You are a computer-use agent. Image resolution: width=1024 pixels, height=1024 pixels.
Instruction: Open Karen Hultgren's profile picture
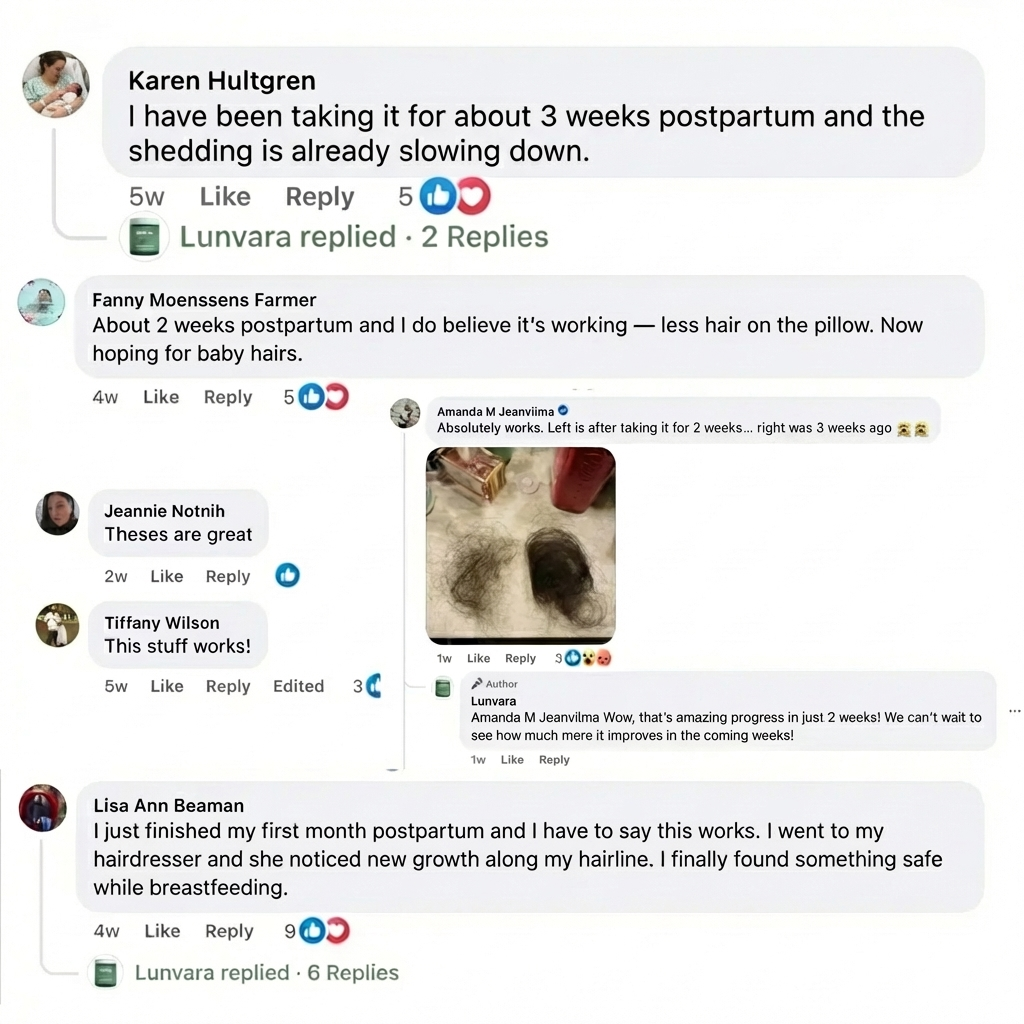tap(56, 84)
